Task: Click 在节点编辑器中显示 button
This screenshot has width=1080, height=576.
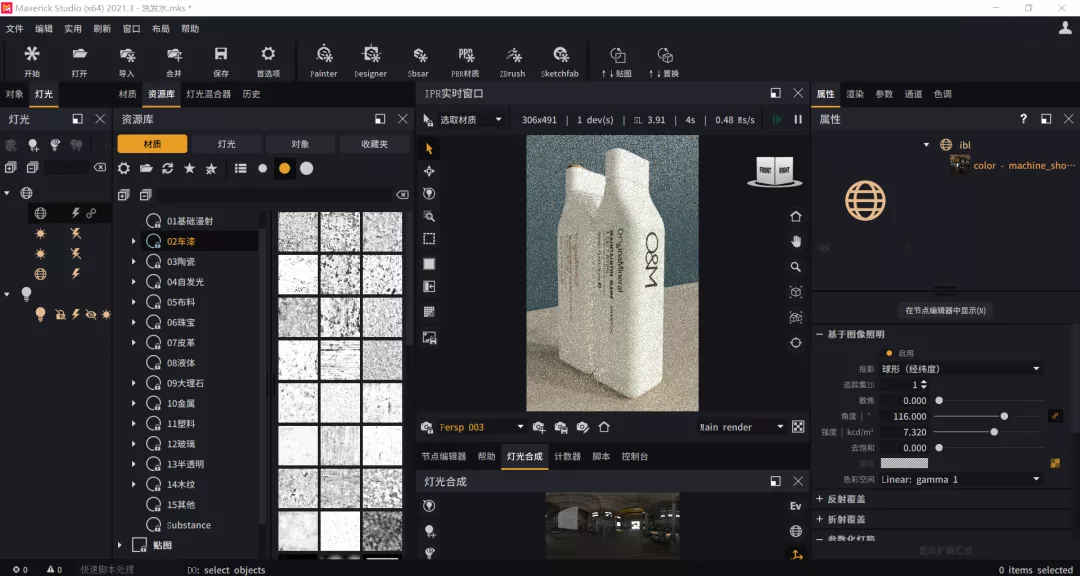Action: click(945, 311)
